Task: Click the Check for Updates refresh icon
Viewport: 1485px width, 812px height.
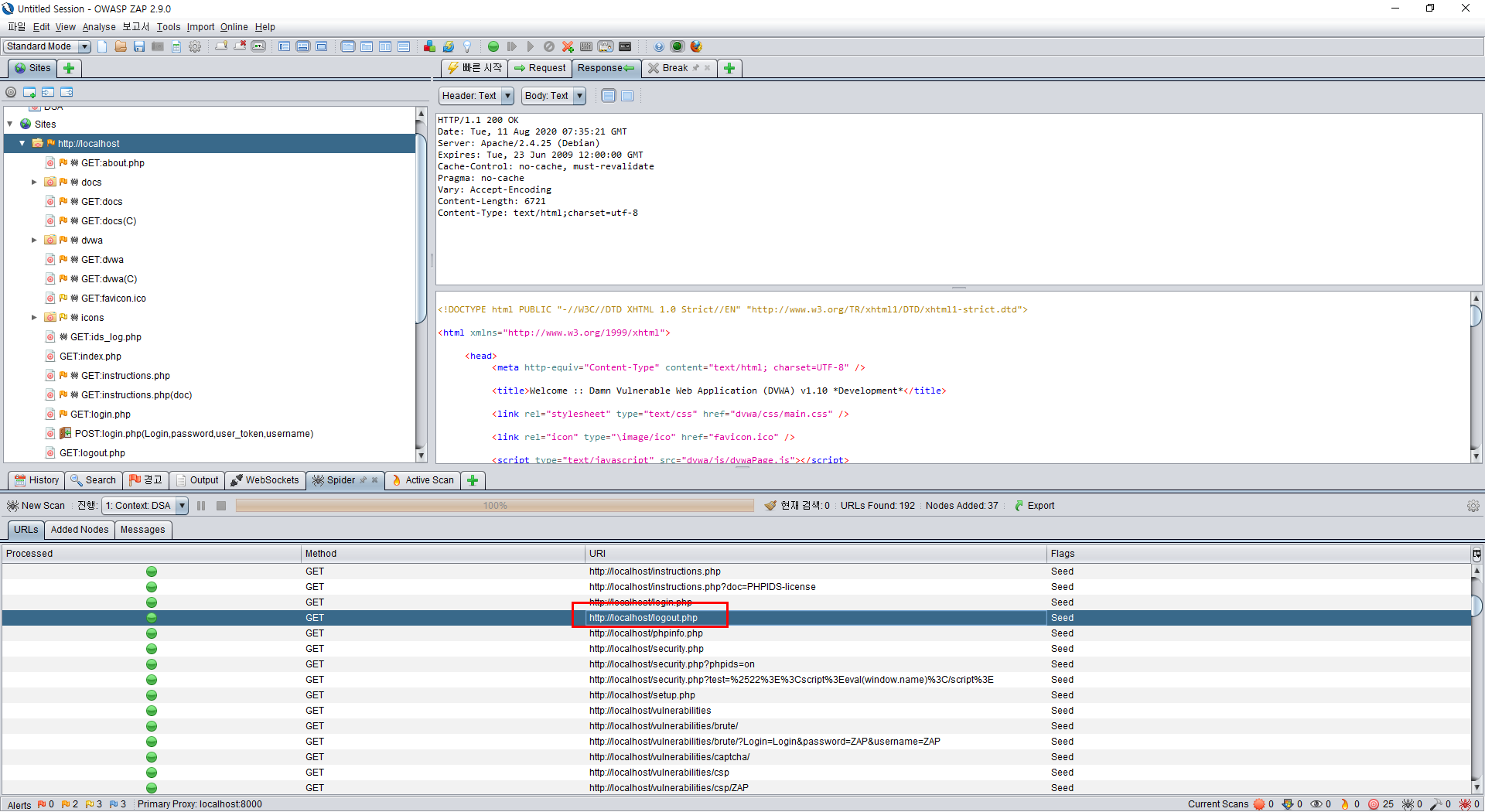Action: (x=448, y=46)
